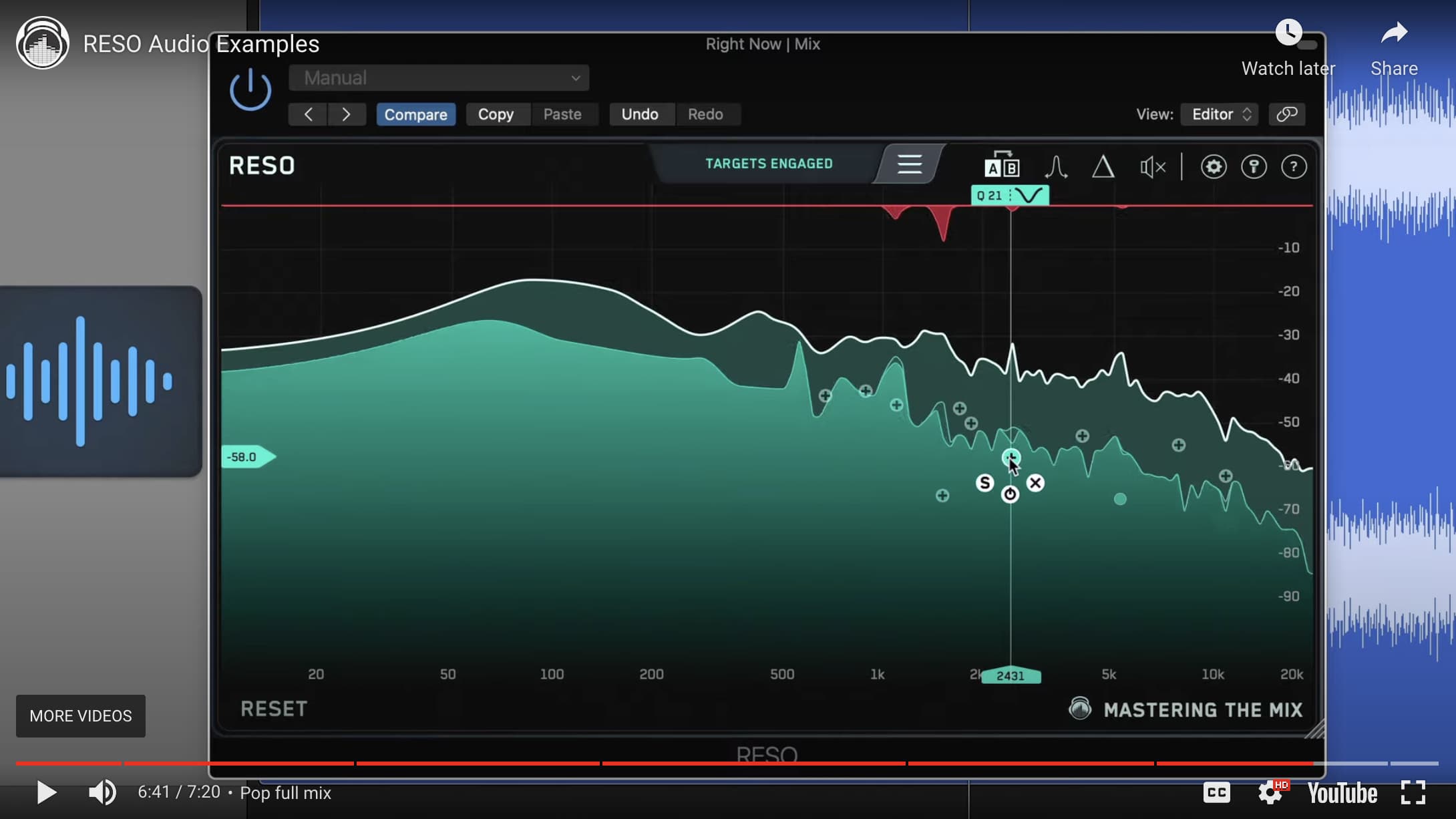Click the MASTERING THE MIX logo
Viewport: 1456px width, 819px height.
coord(1185,709)
